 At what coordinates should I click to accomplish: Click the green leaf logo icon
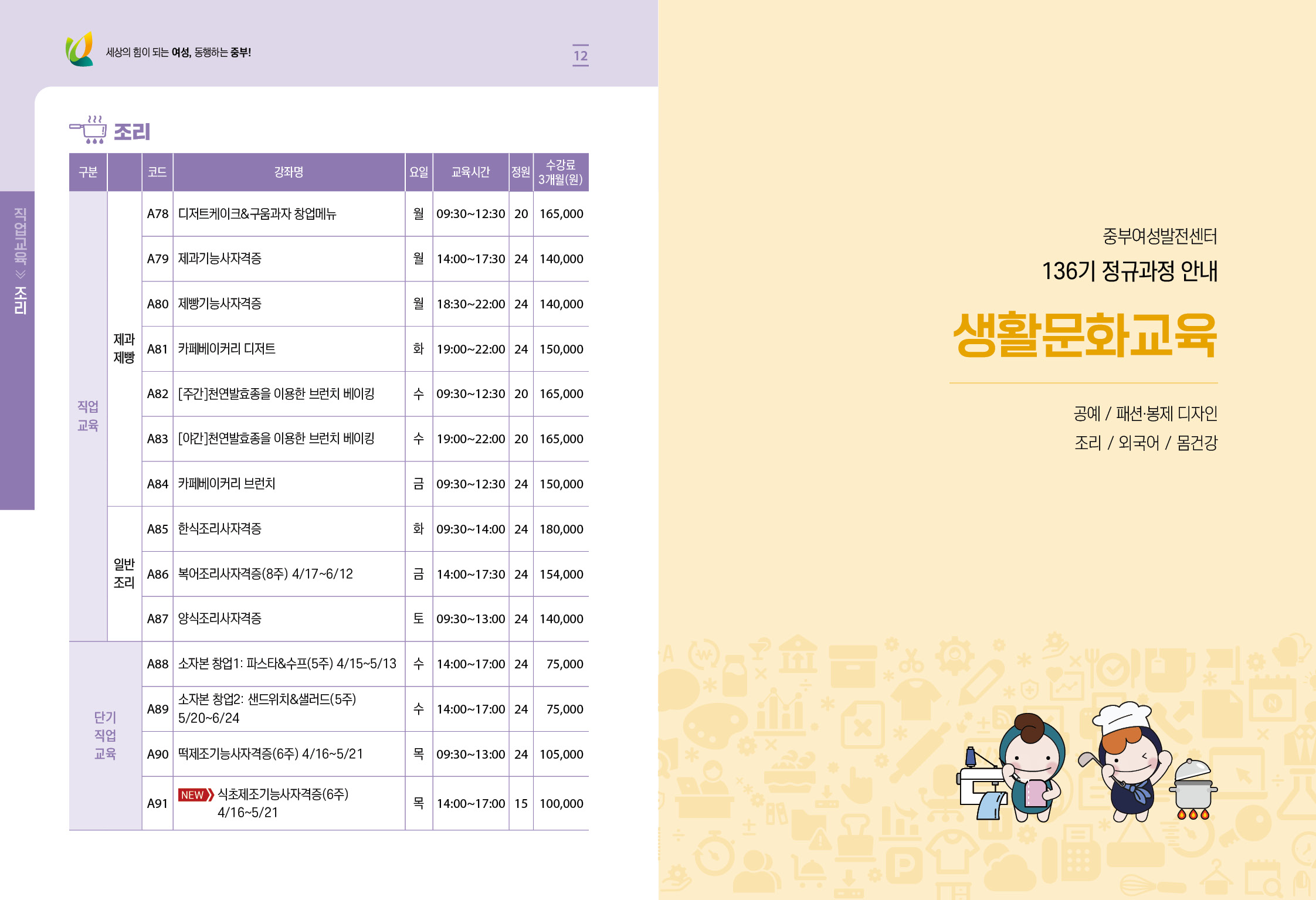click(x=80, y=49)
